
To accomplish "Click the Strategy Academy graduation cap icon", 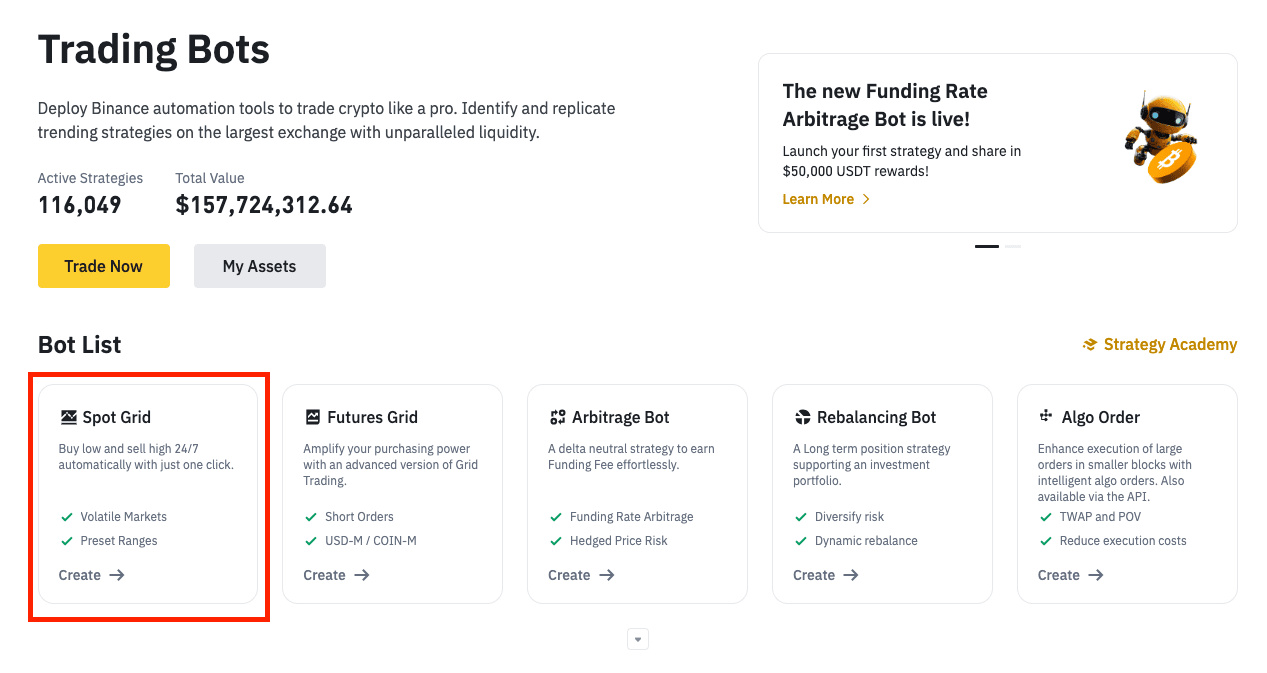I will (1090, 345).
